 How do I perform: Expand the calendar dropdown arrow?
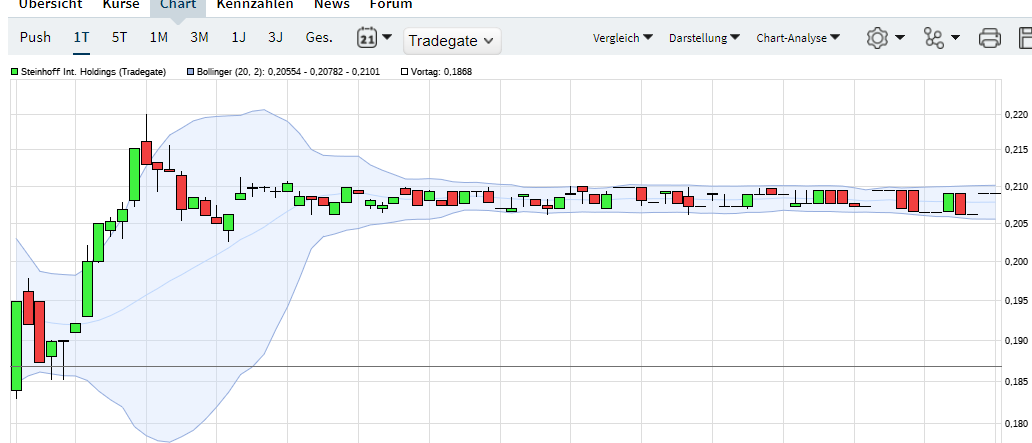pyautogui.click(x=386, y=37)
